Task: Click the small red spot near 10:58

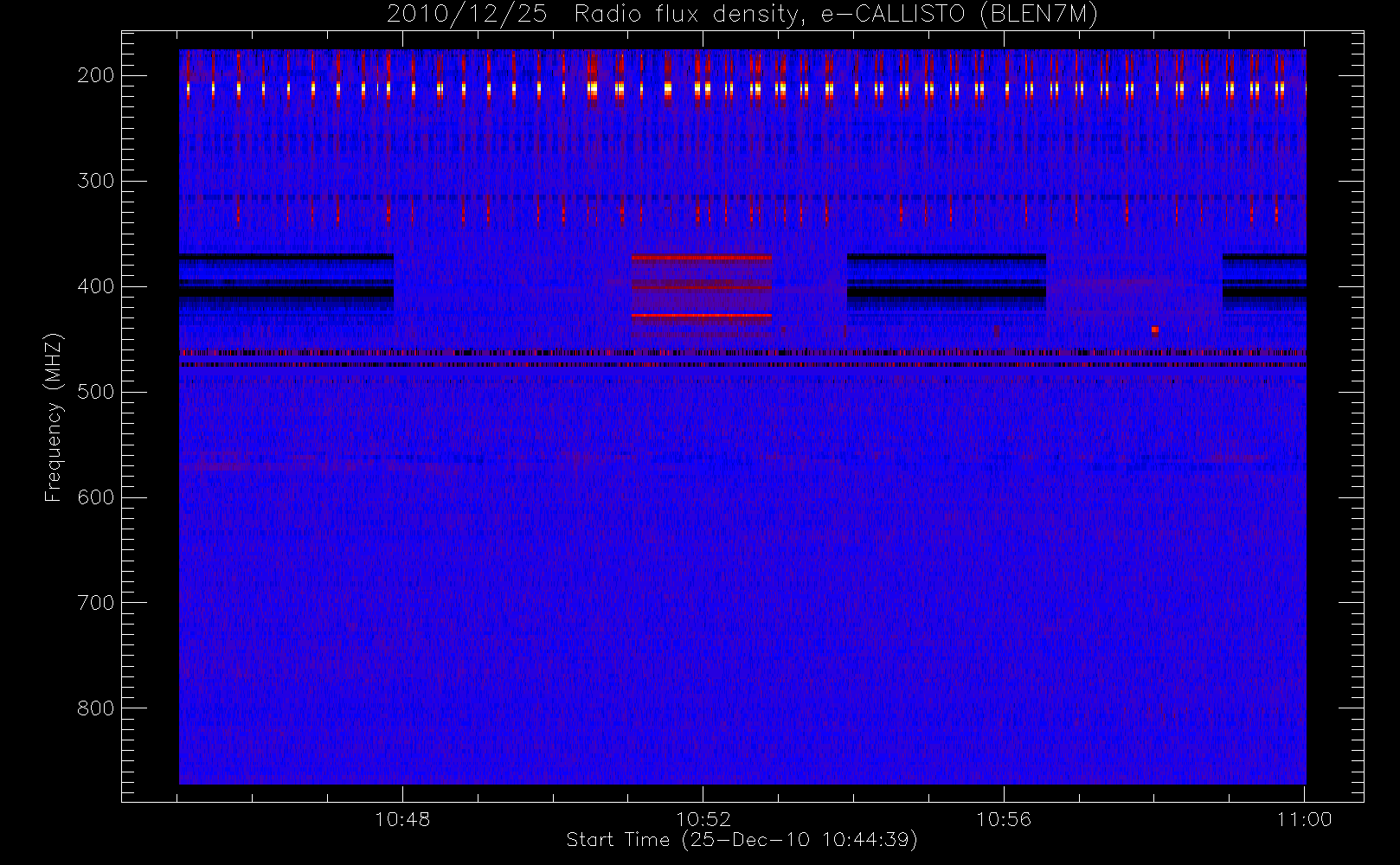Action: [x=1155, y=330]
